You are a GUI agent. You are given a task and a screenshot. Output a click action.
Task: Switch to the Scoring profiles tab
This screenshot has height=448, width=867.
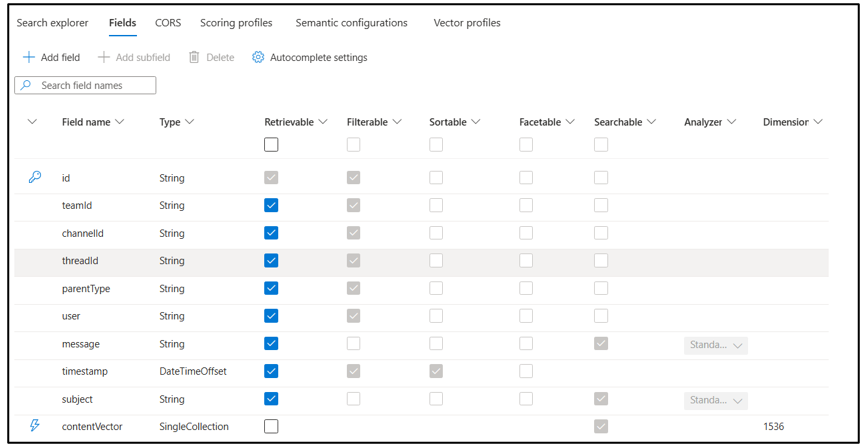pyautogui.click(x=236, y=22)
